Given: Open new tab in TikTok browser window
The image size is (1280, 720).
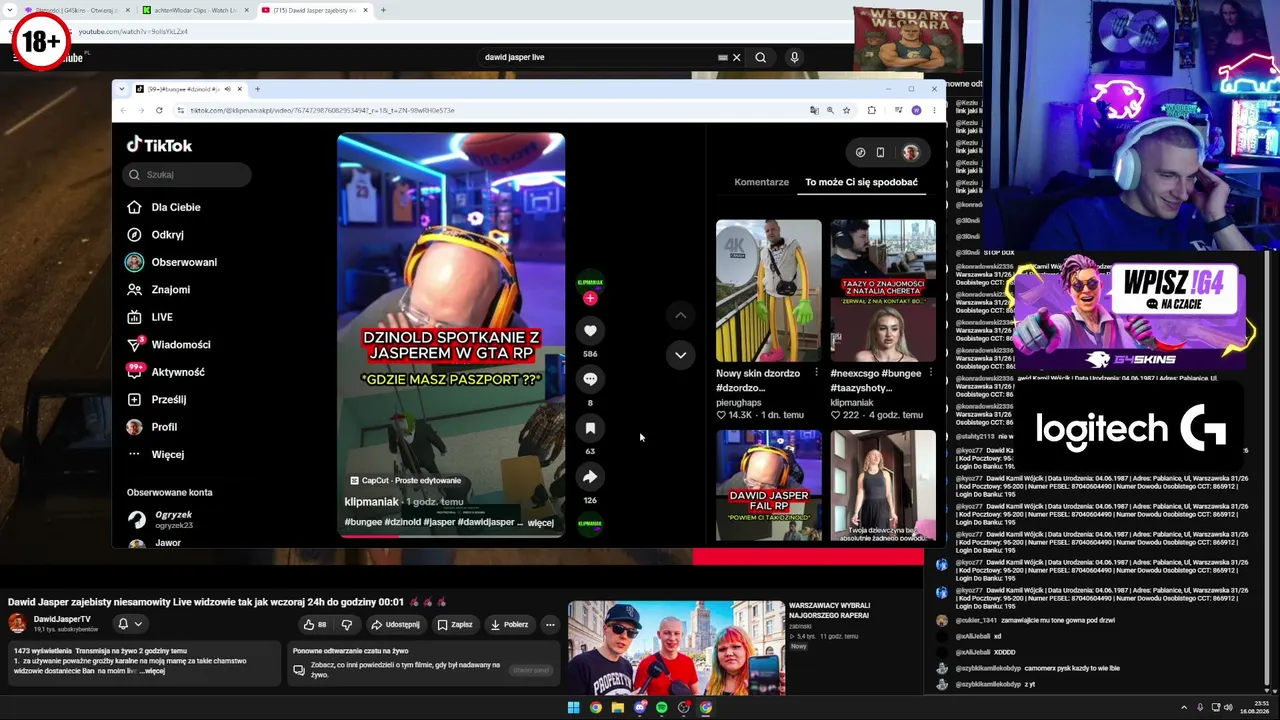Looking at the screenshot, I should 257,89.
